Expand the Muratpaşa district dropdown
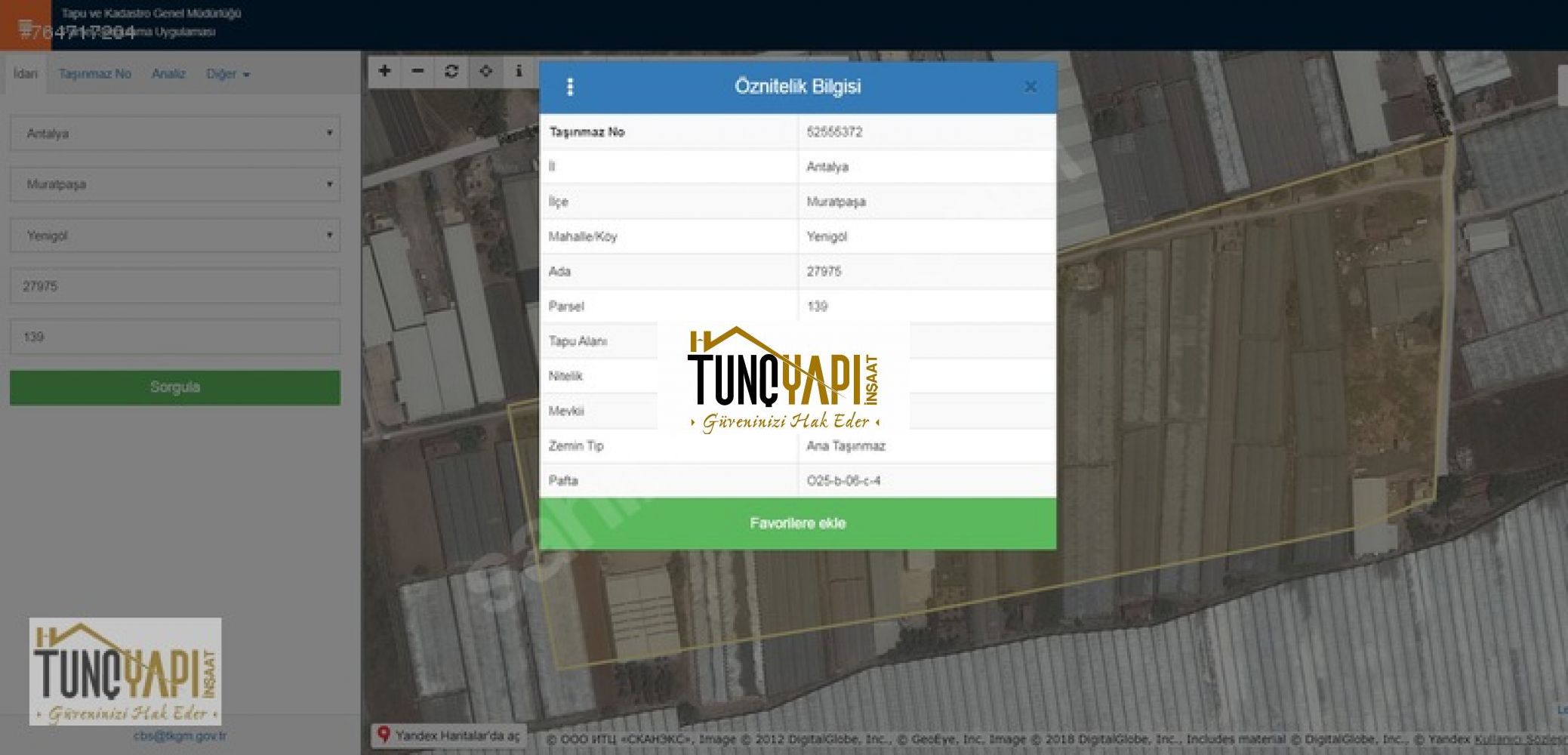The image size is (1568, 755). (175, 184)
